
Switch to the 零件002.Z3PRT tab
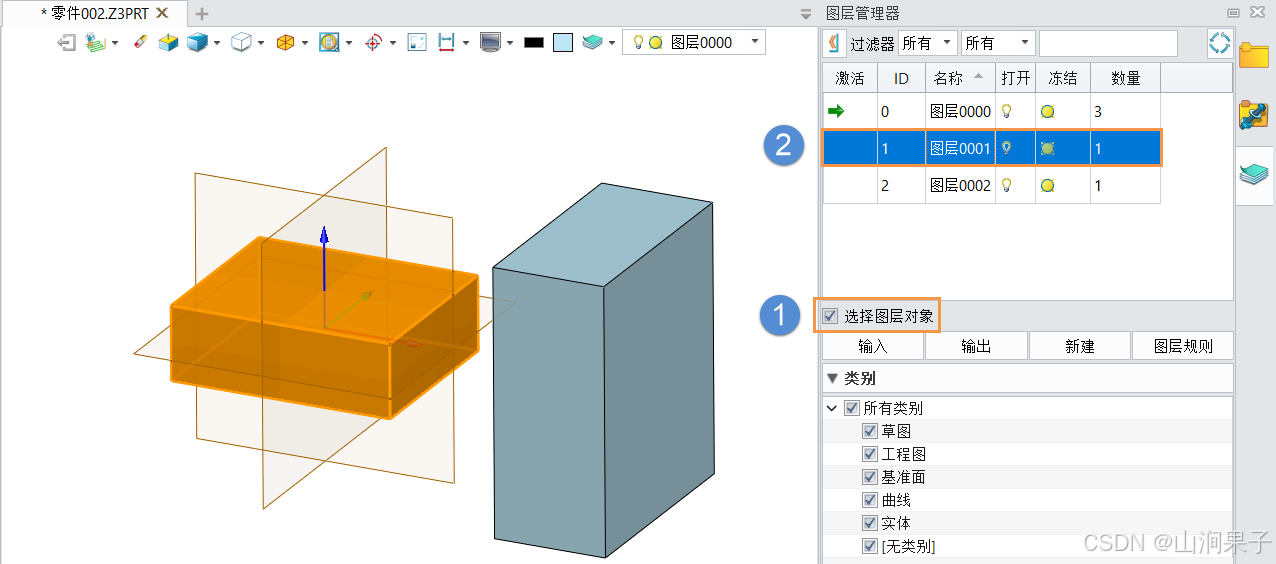pos(96,13)
